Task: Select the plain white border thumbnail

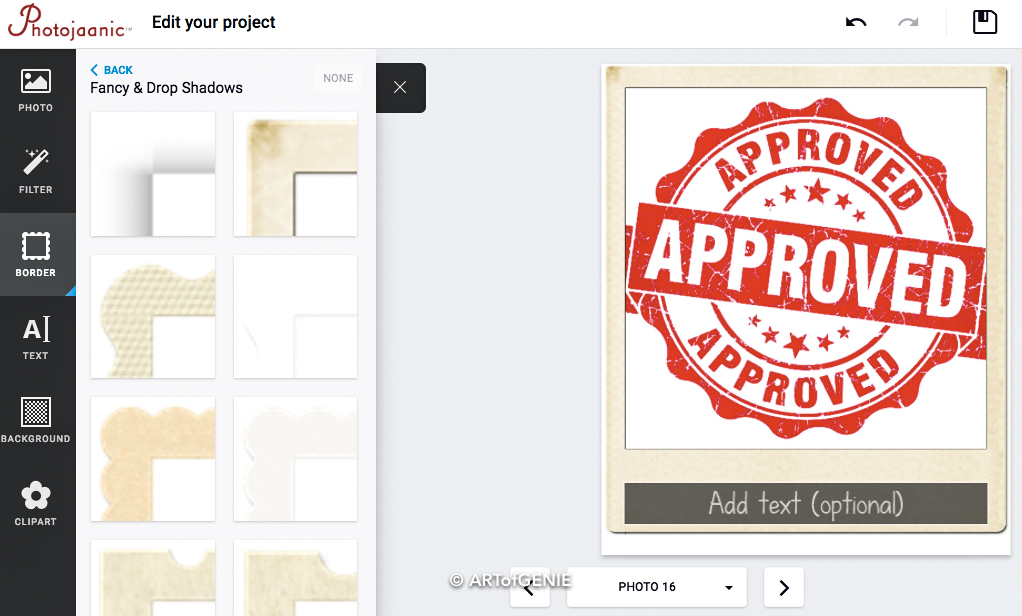Action: tap(295, 316)
